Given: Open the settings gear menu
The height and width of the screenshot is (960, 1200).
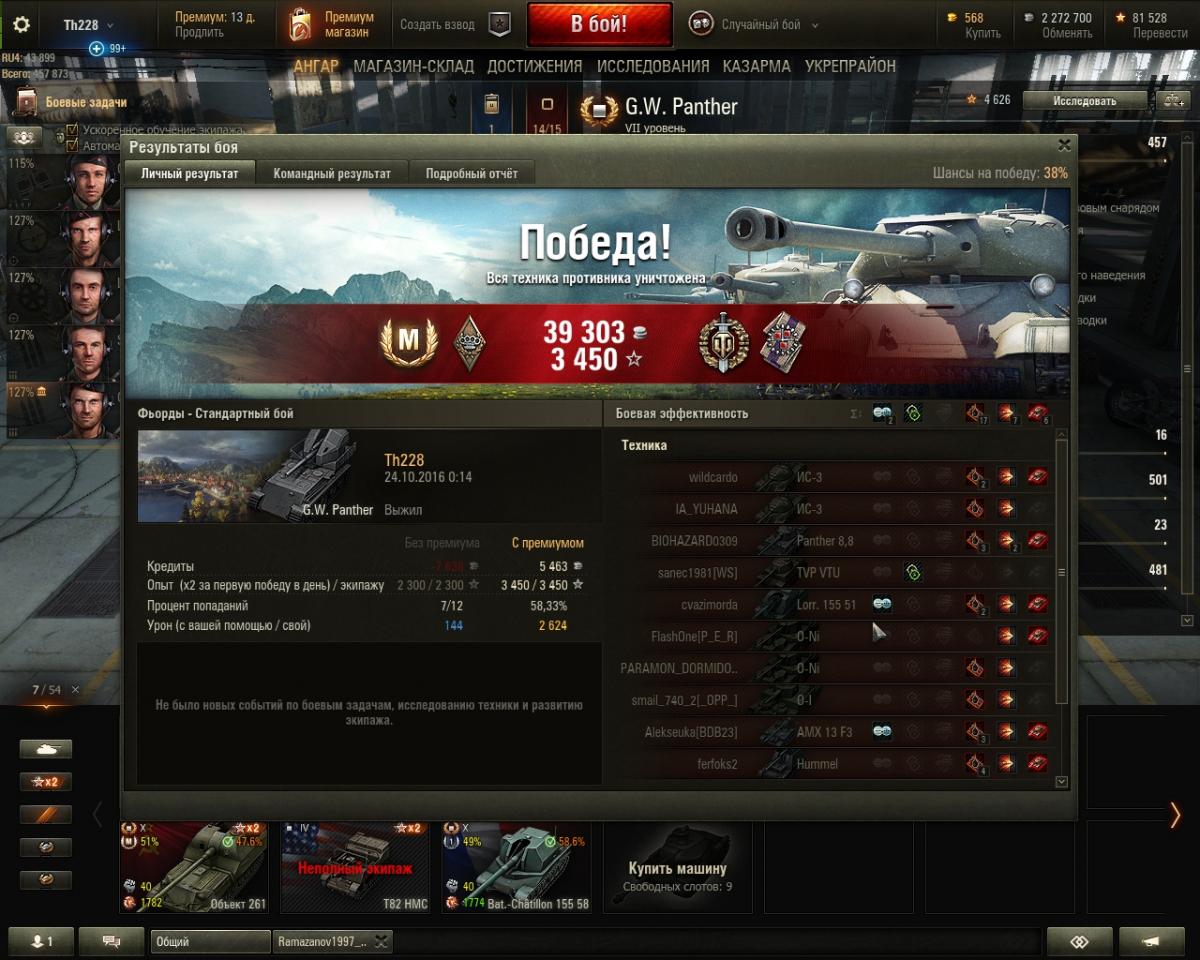Looking at the screenshot, I should tap(21, 25).
